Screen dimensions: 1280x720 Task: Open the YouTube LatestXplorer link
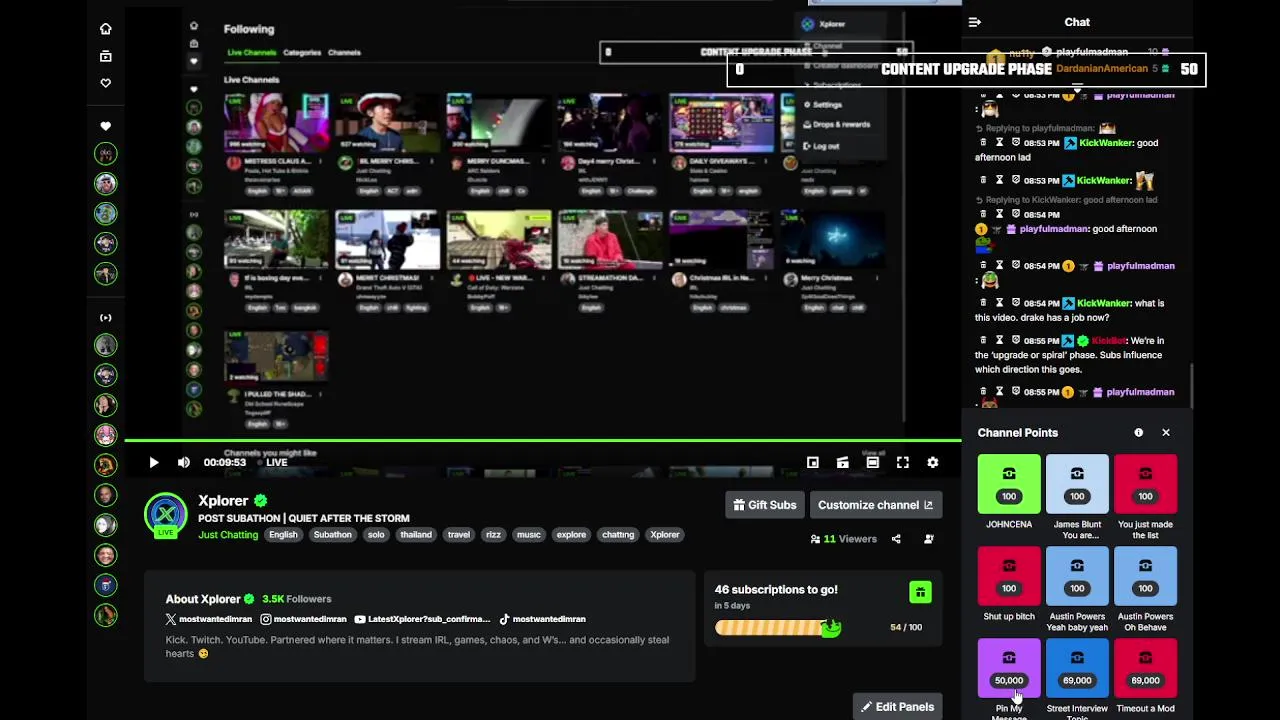[x=422, y=619]
